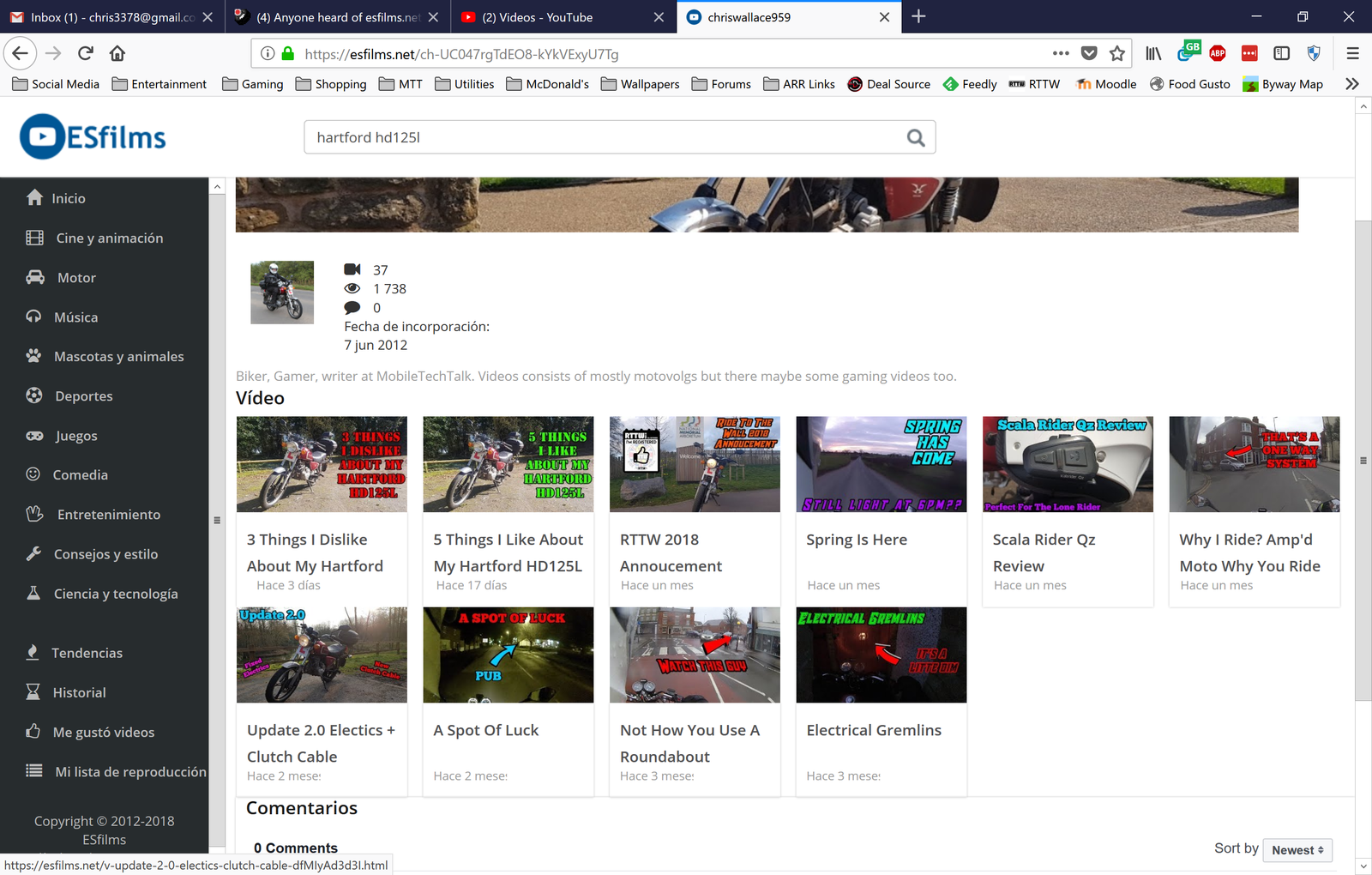Open the A Spot Of Luck thumbnail
Image resolution: width=1372 pixels, height=875 pixels.
coord(508,655)
